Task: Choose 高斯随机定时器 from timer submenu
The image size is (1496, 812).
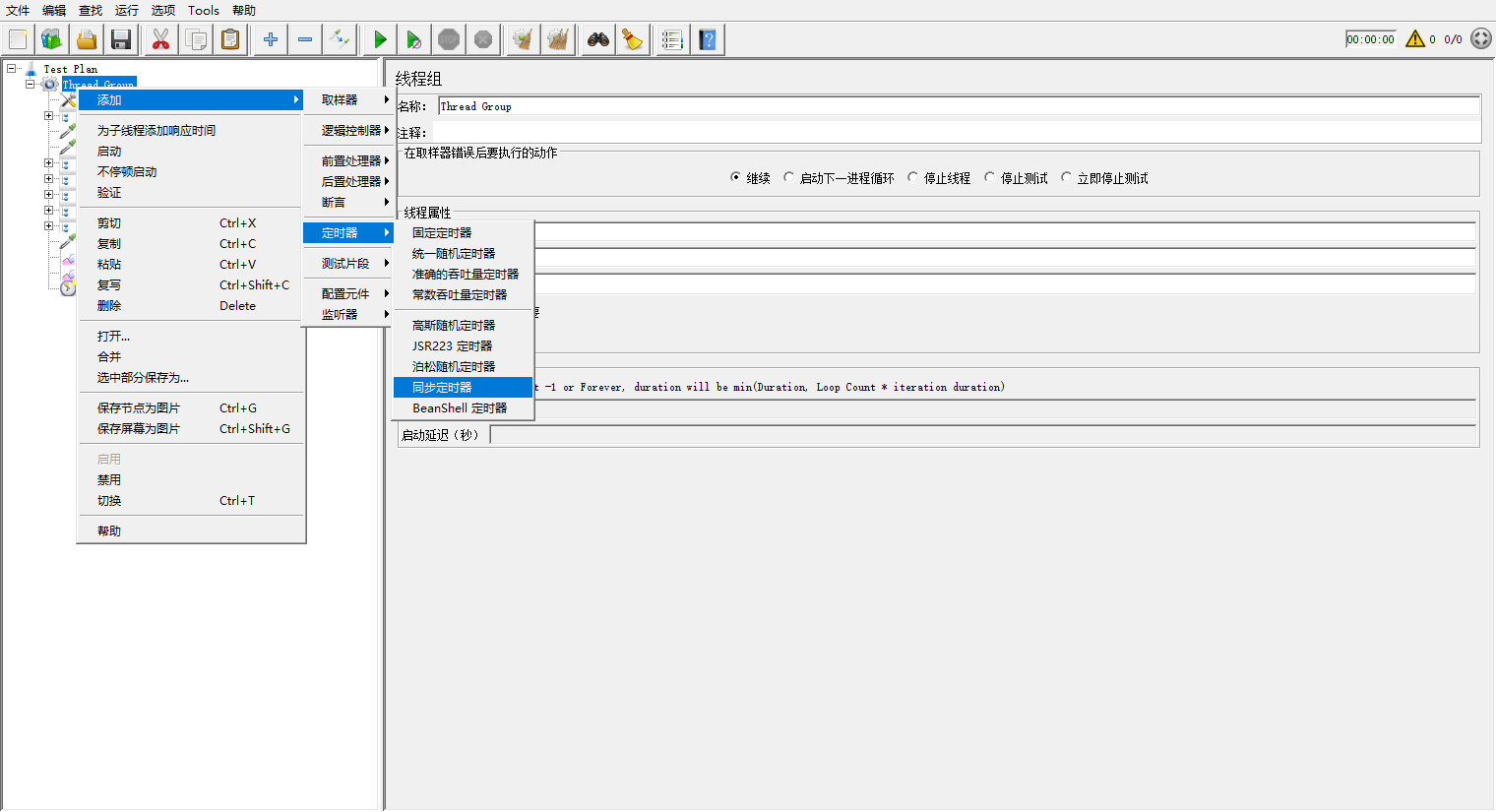Action: click(463, 325)
